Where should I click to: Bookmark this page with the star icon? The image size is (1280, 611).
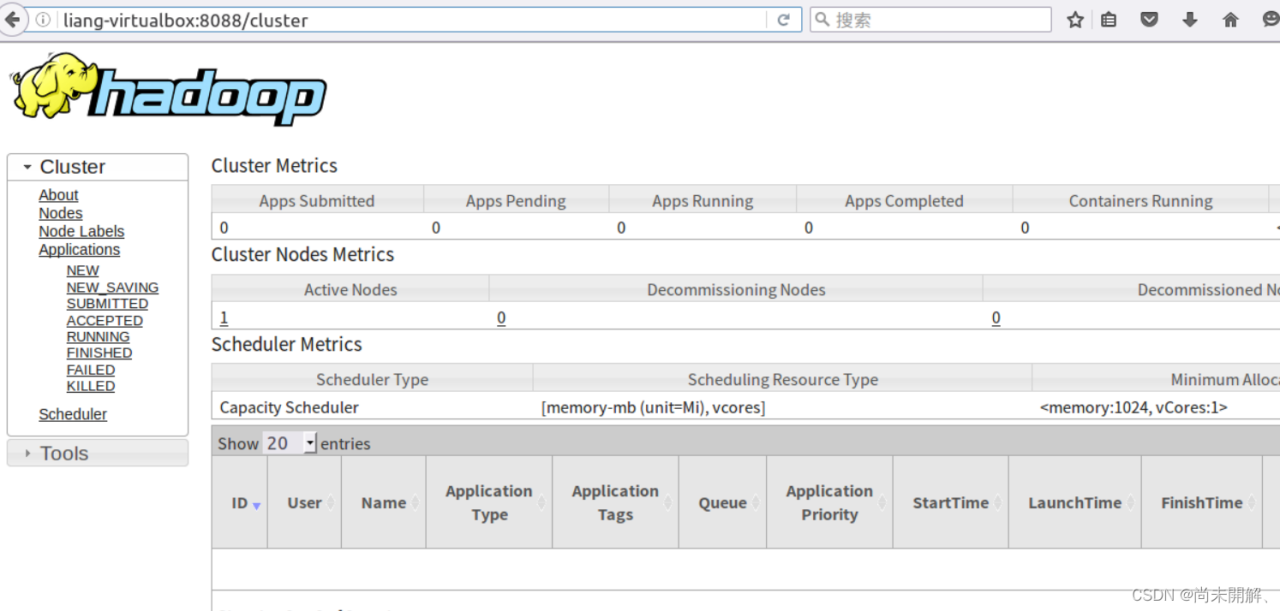click(x=1075, y=20)
